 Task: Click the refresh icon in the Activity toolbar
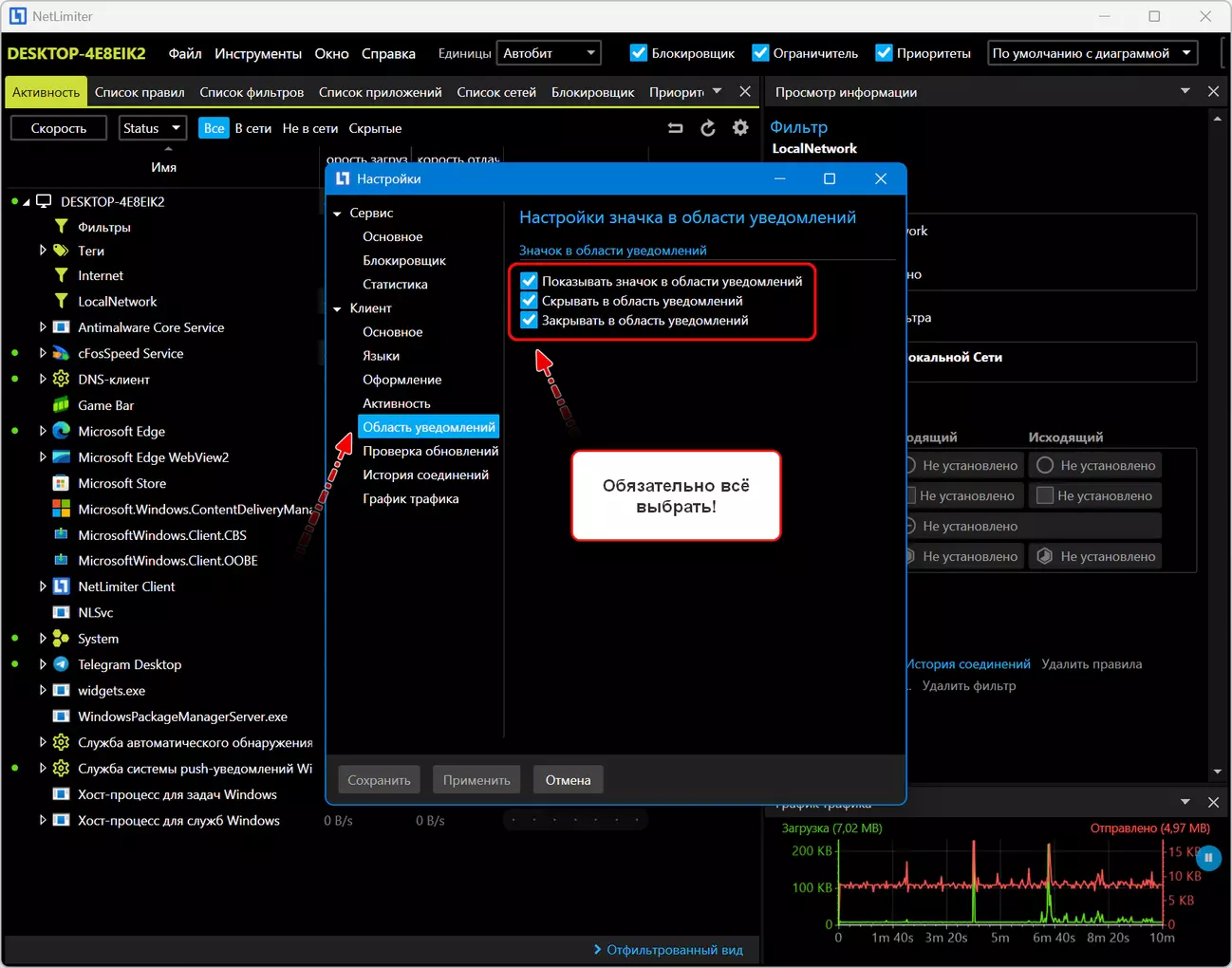tap(708, 128)
